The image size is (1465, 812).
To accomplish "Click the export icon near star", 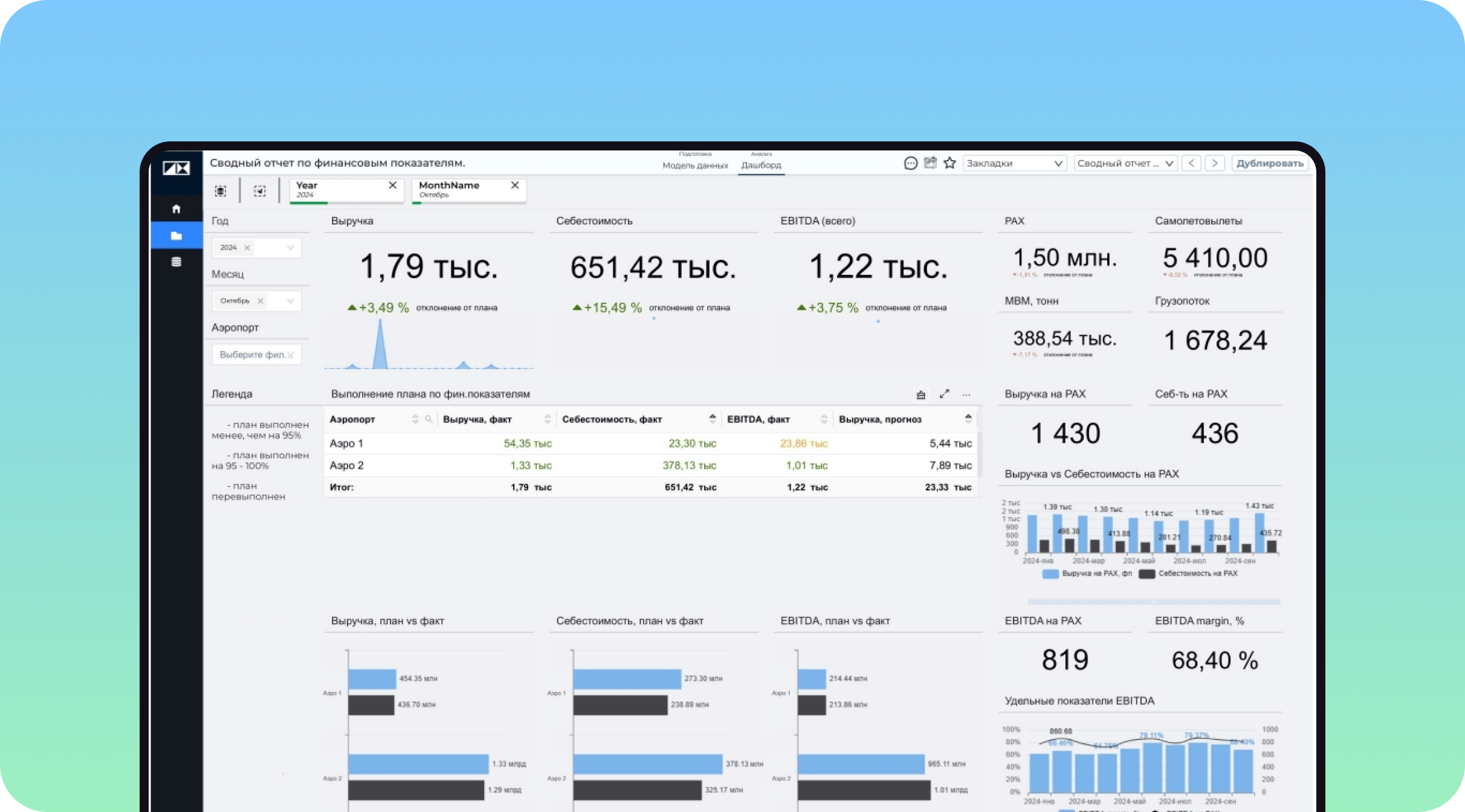I will coord(930,163).
